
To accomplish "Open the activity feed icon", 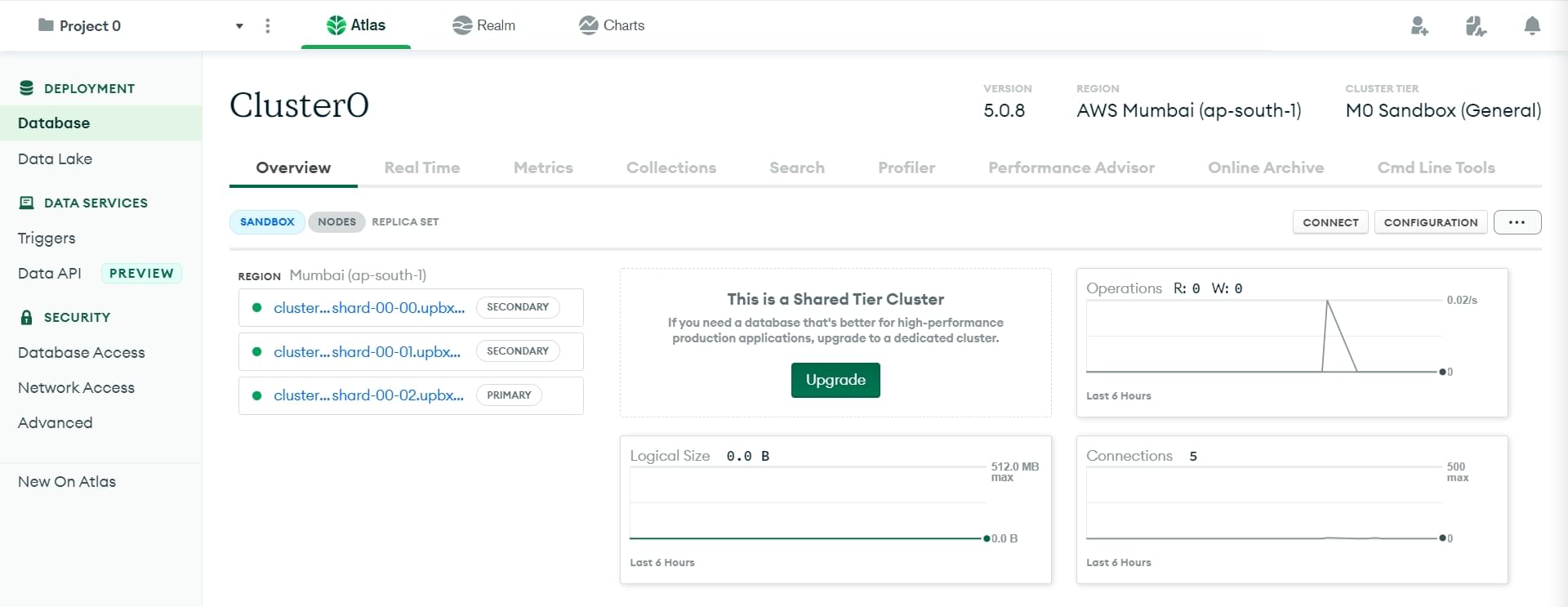I will point(1476,26).
